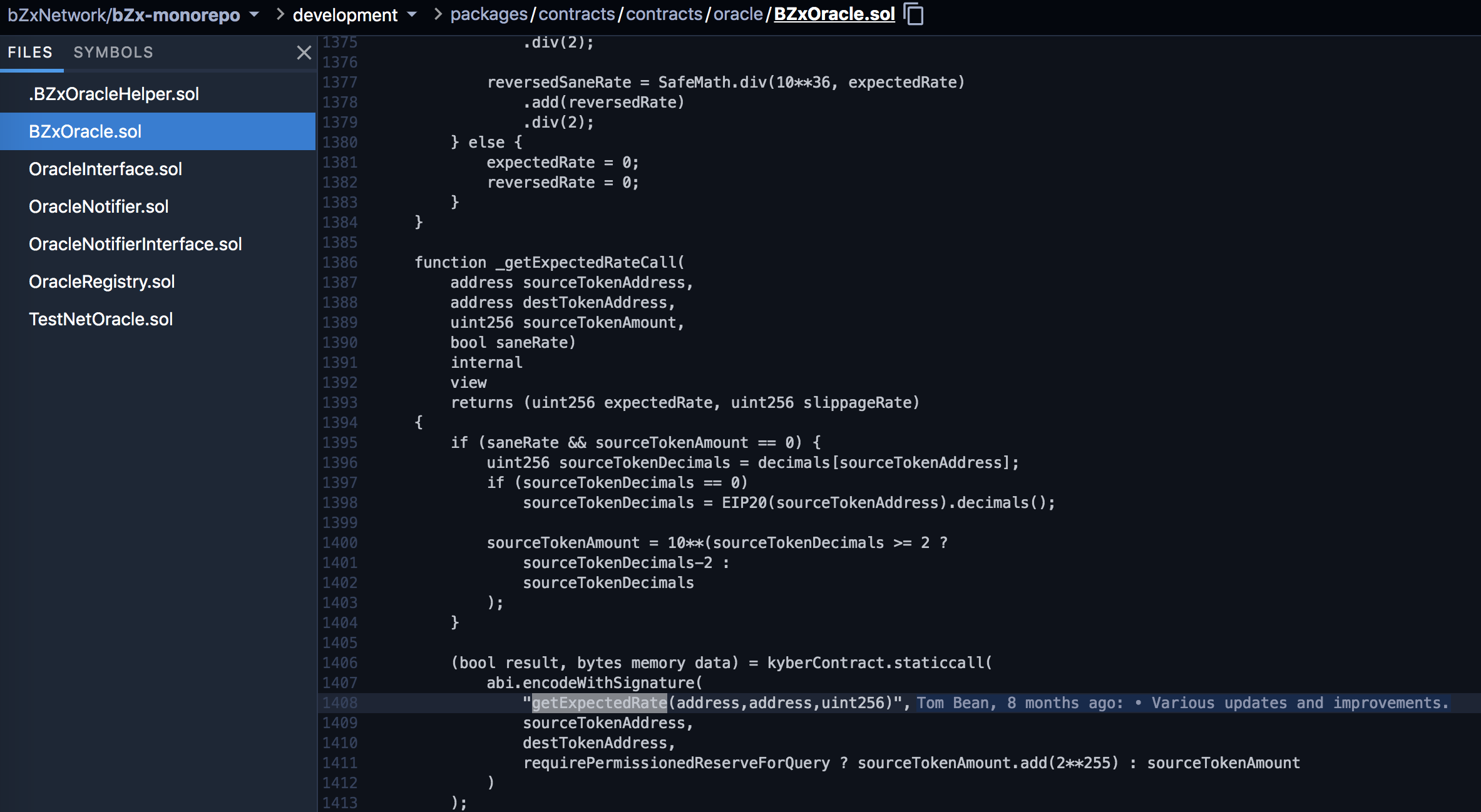Click '.add(reversedRate)' on line 1378
Viewport: 1481px width, 812px height.
pos(604,103)
